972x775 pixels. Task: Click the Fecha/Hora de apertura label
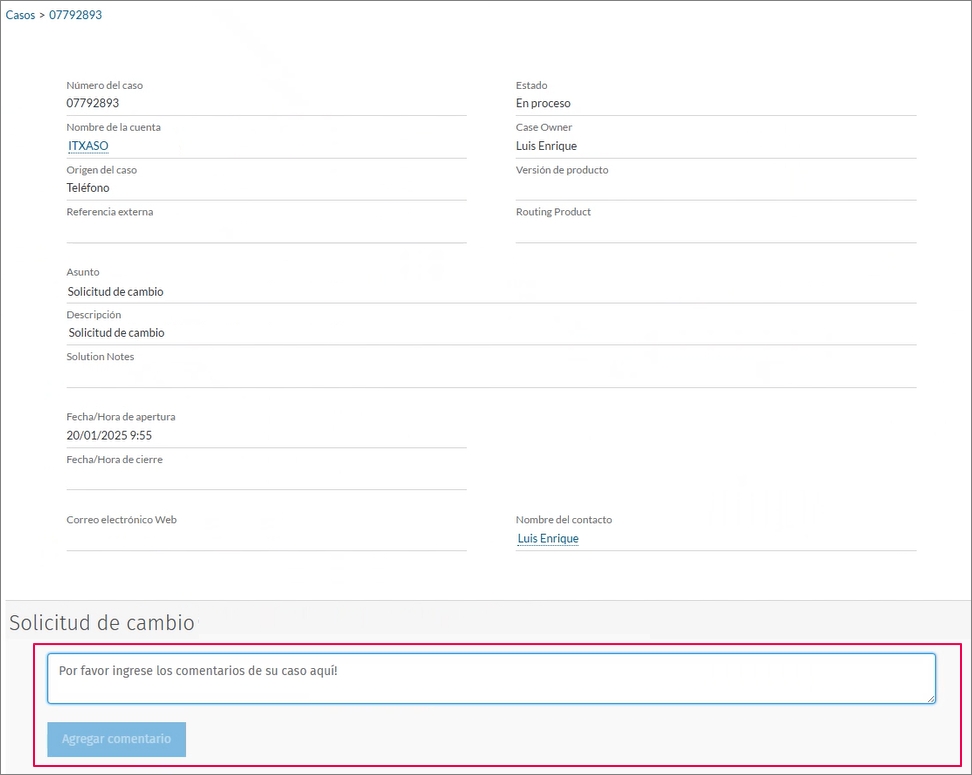pyautogui.click(x=121, y=417)
